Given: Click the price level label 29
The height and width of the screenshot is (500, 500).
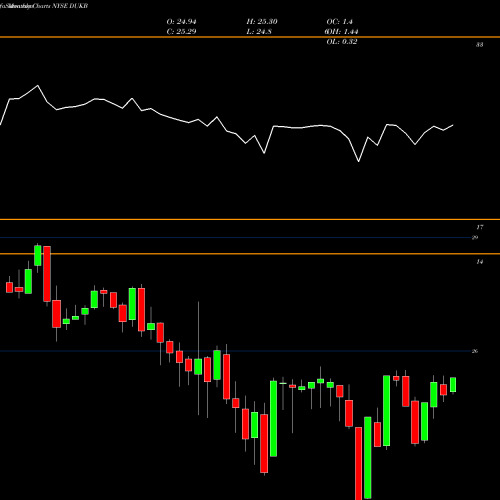Looking at the screenshot, I should pyautogui.click(x=475, y=237).
